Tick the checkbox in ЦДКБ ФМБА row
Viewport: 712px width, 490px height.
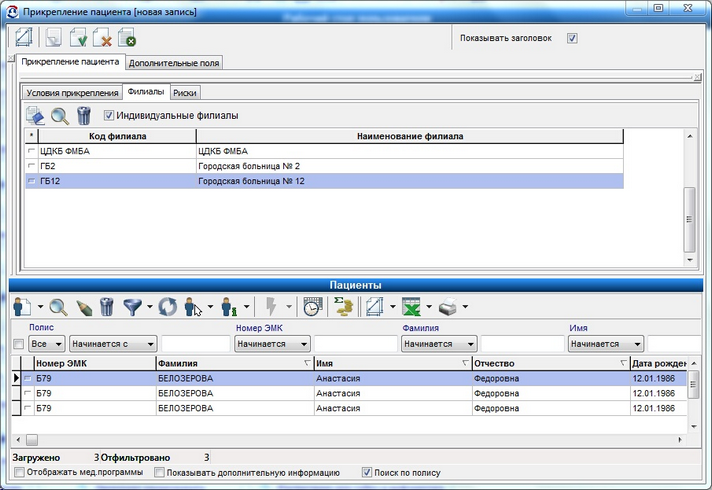(31, 151)
